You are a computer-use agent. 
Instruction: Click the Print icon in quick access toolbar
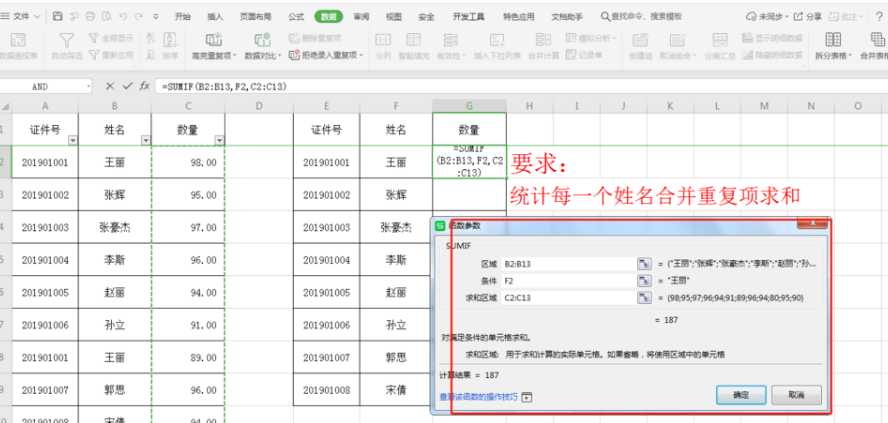90,16
